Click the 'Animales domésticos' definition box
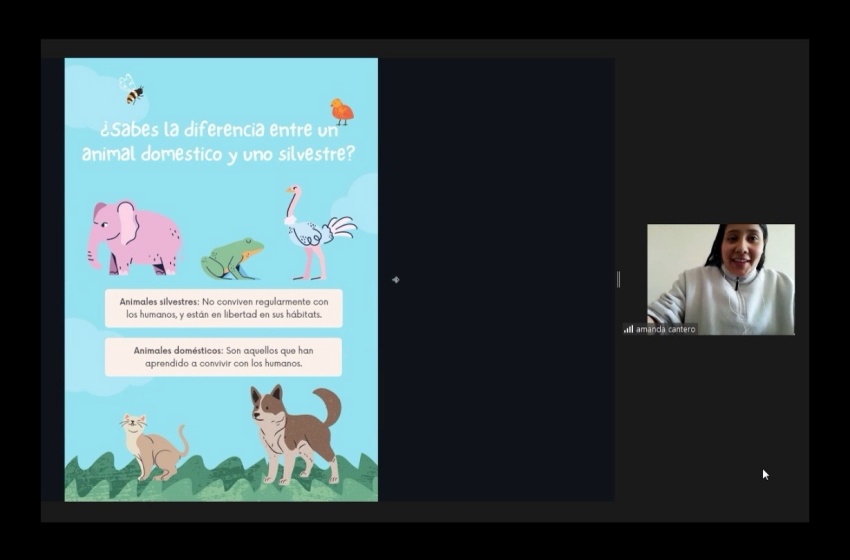Viewport: 850px width, 560px height. [223, 357]
